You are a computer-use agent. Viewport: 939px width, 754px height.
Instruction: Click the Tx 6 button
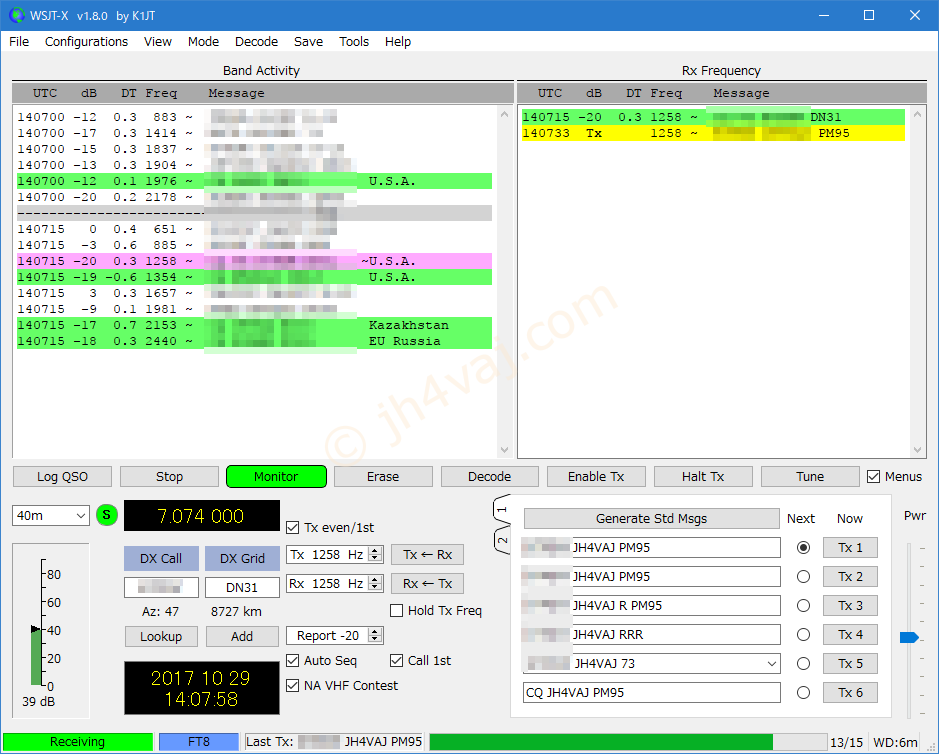click(850, 692)
